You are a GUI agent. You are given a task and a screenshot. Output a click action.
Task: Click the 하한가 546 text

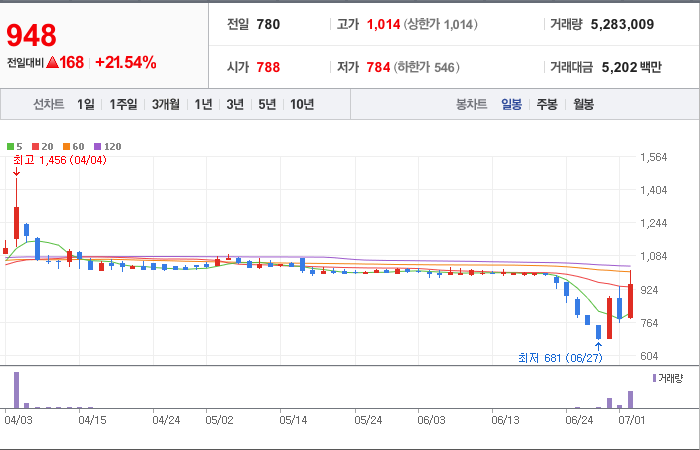(x=427, y=67)
